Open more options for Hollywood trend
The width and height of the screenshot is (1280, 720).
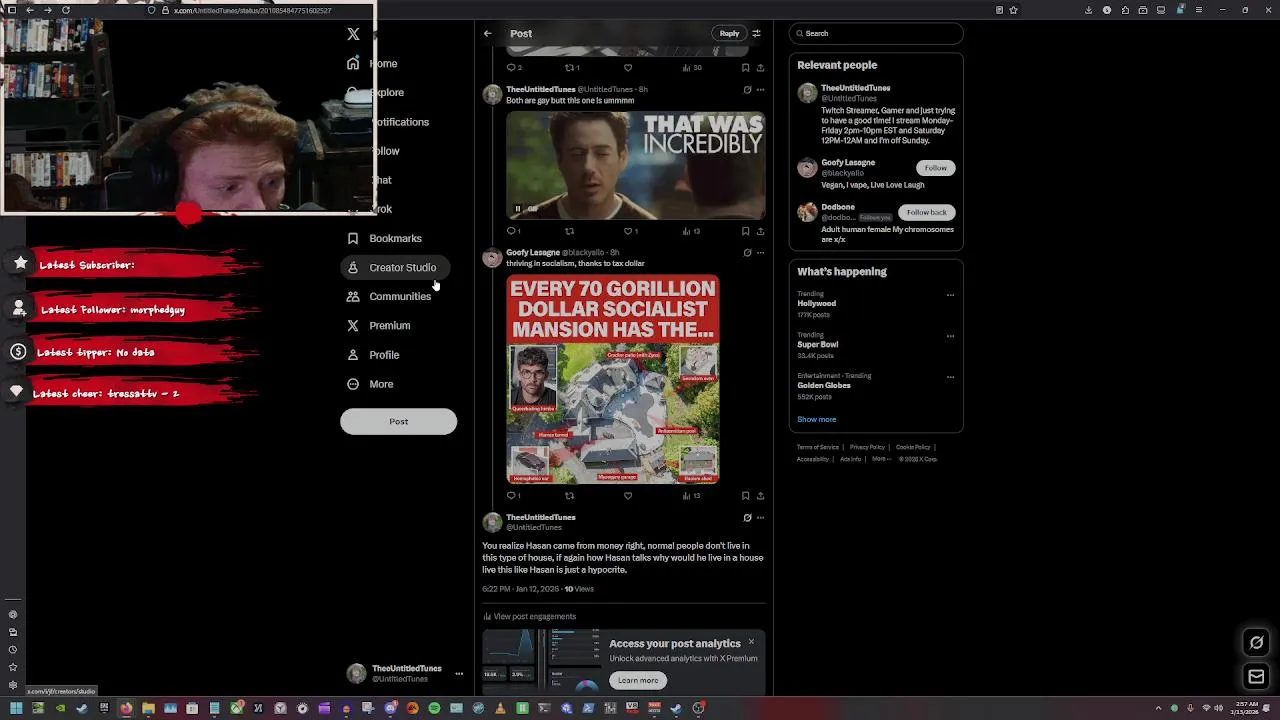click(950, 295)
